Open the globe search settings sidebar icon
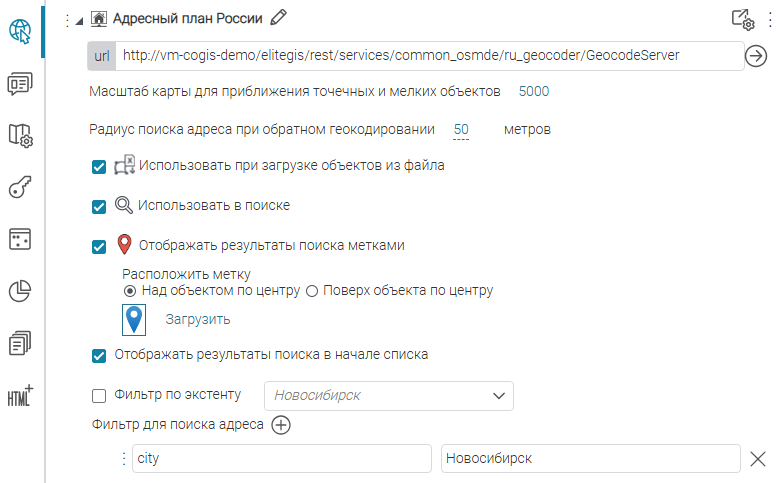 click(x=20, y=32)
